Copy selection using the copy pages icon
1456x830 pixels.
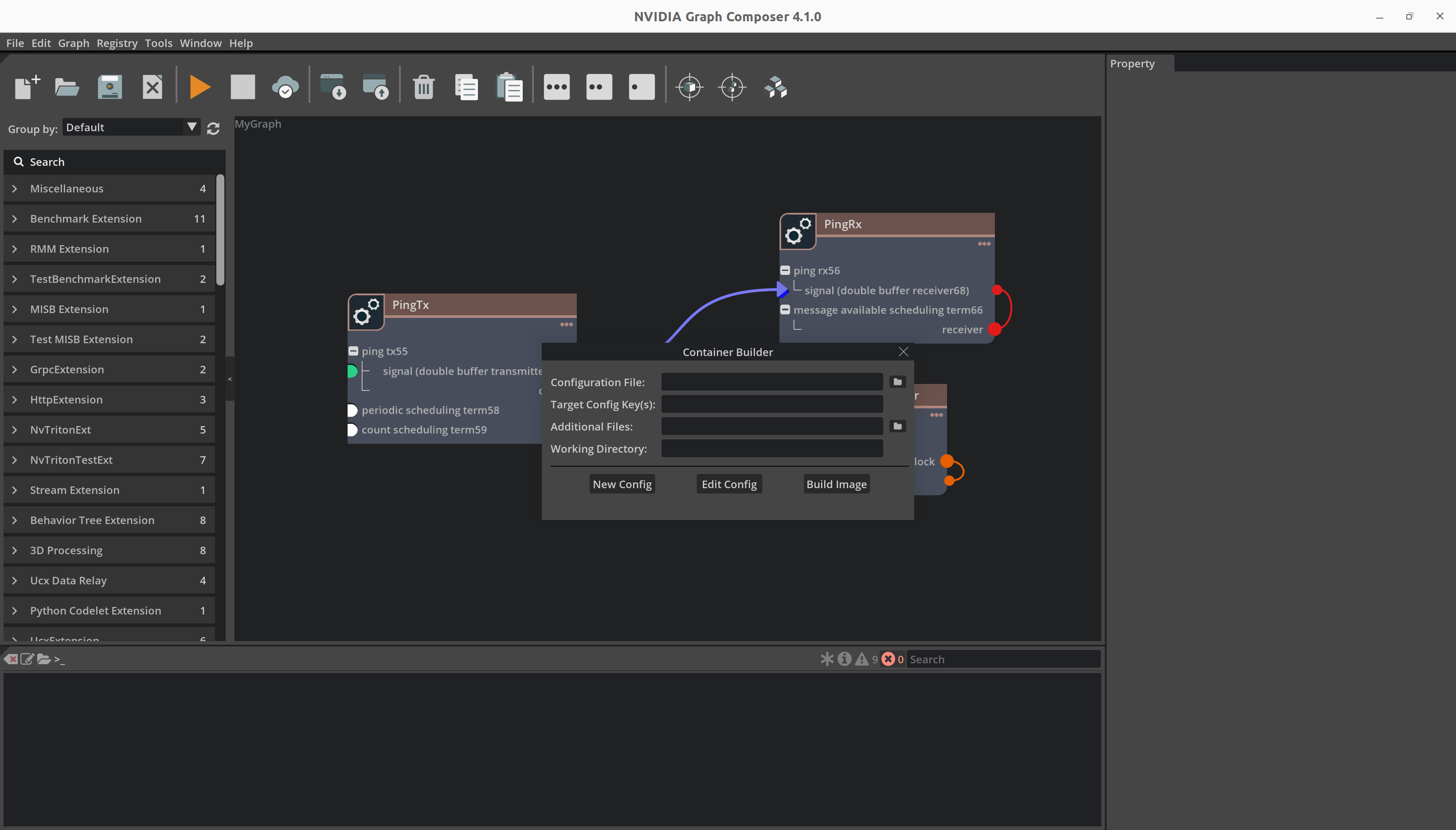(466, 87)
